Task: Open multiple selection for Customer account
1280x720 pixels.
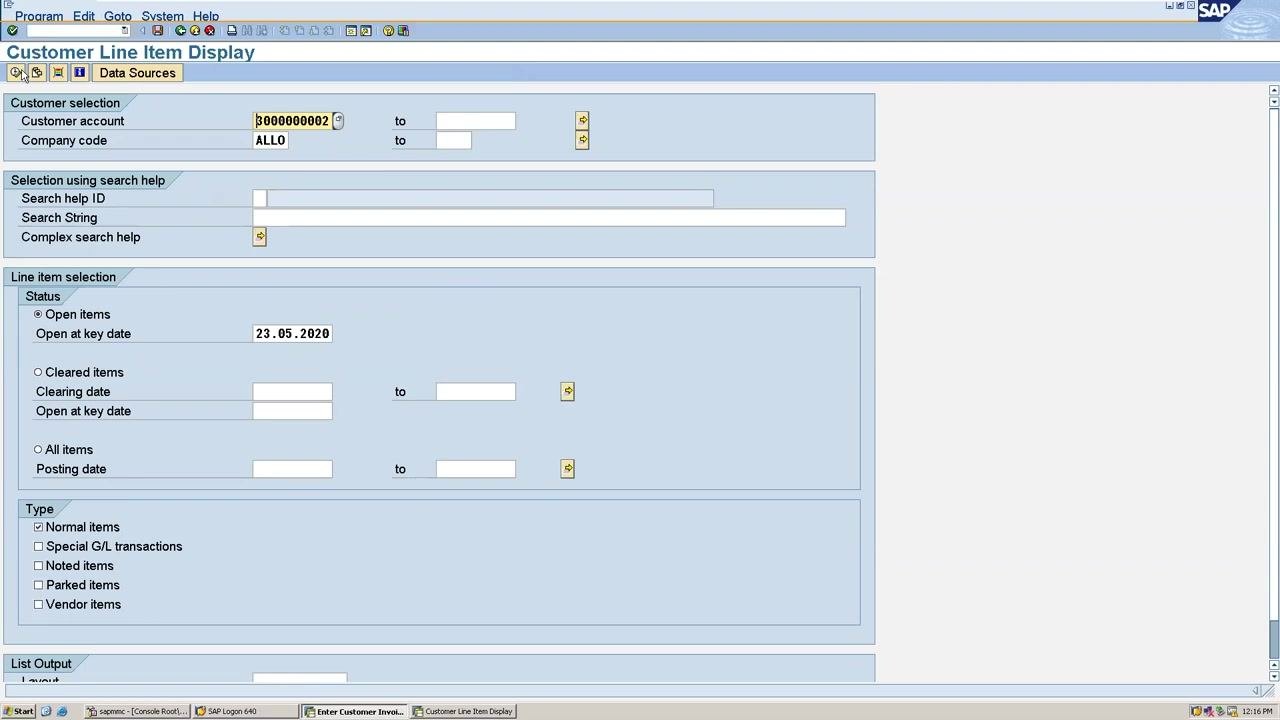Action: tap(582, 121)
